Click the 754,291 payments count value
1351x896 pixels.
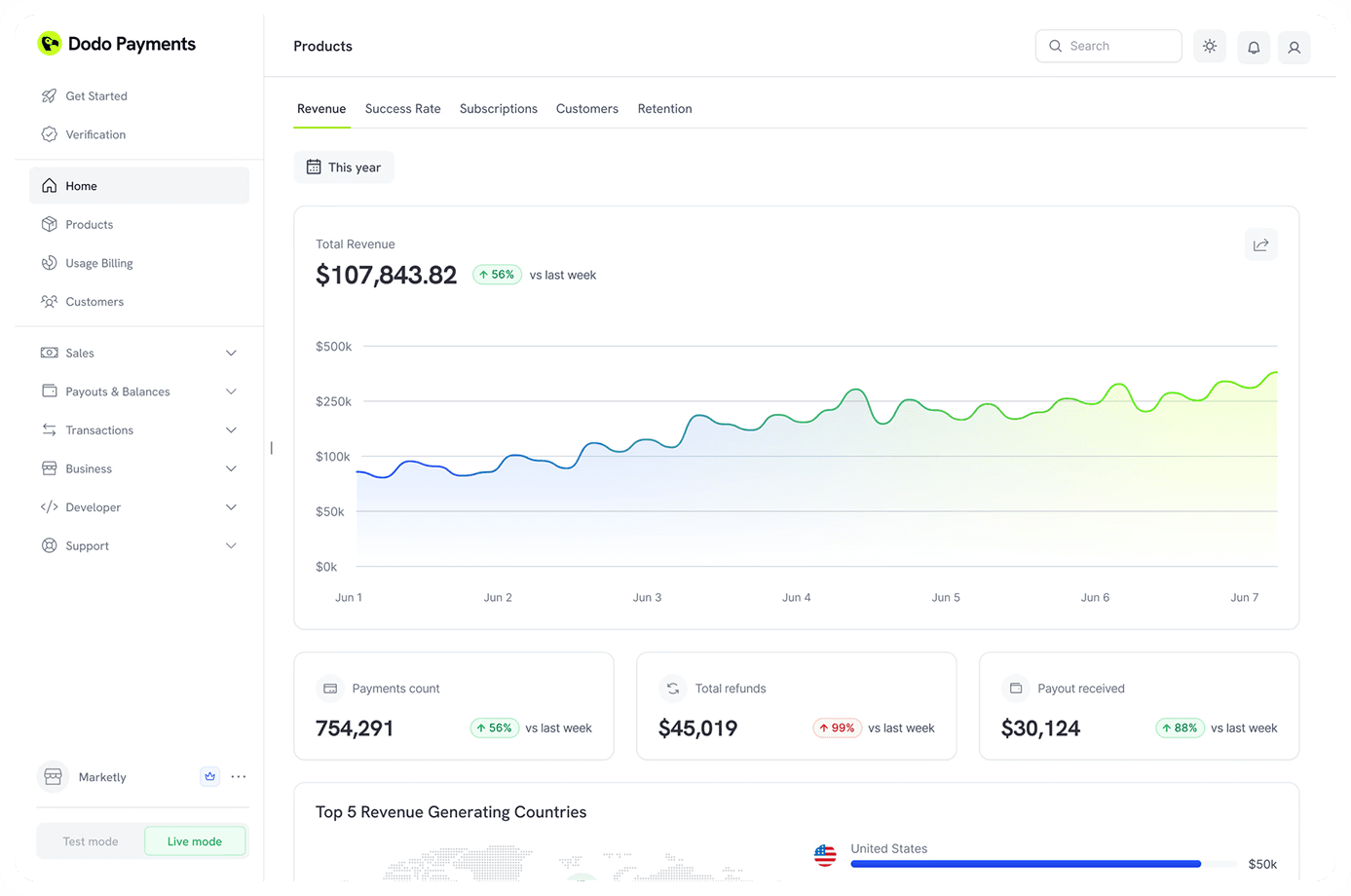pos(355,728)
